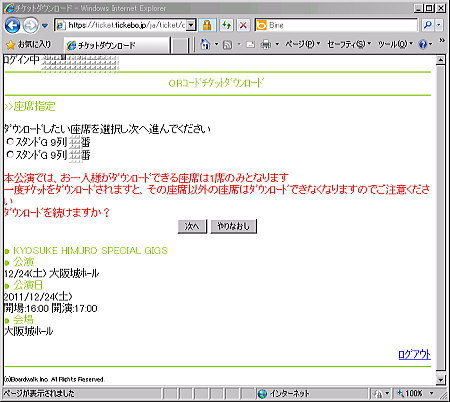
Task: Open the セーフティ(S) menu
Action: (349, 44)
